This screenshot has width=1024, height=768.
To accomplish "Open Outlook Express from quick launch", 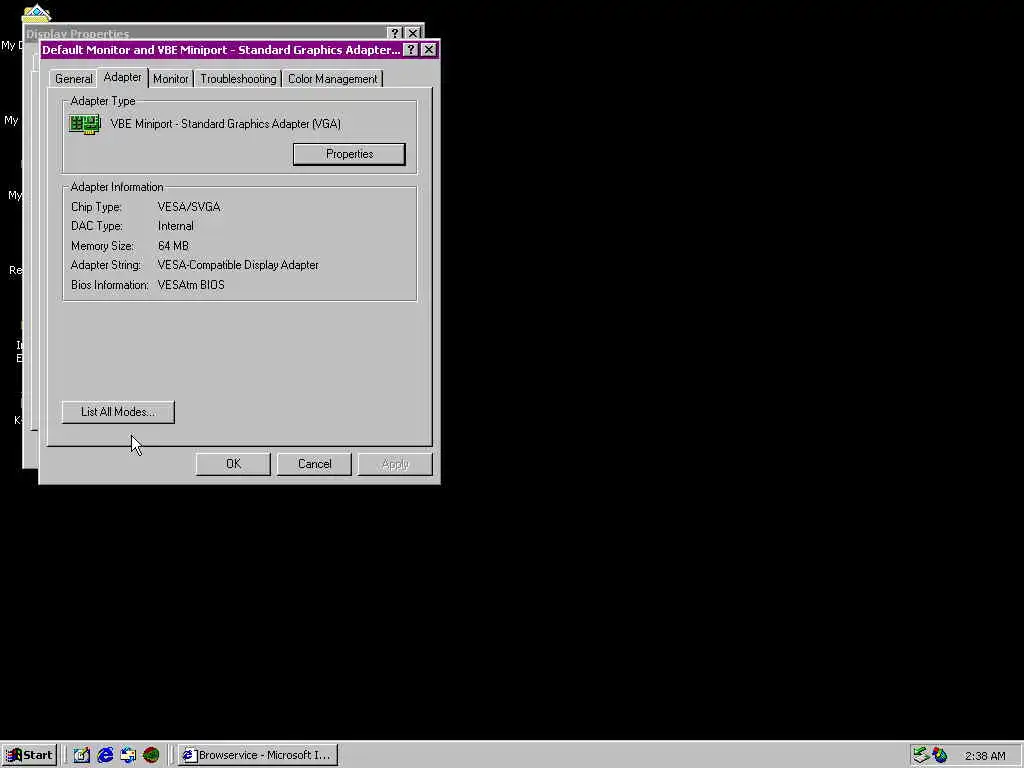I will (128, 755).
